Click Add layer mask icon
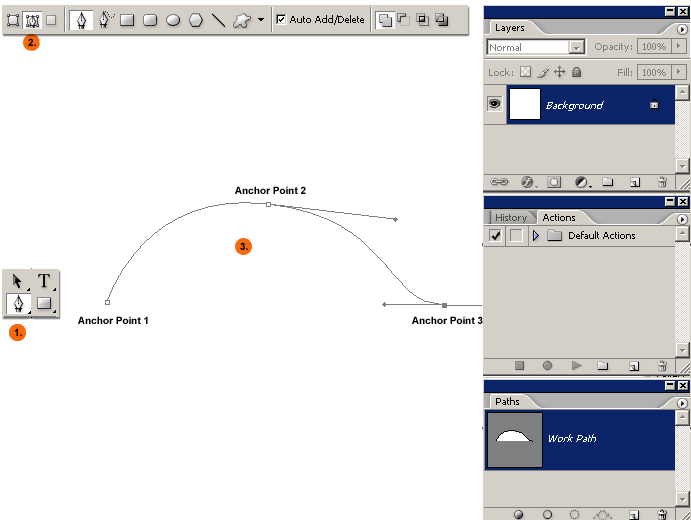The image size is (691, 520). click(554, 182)
